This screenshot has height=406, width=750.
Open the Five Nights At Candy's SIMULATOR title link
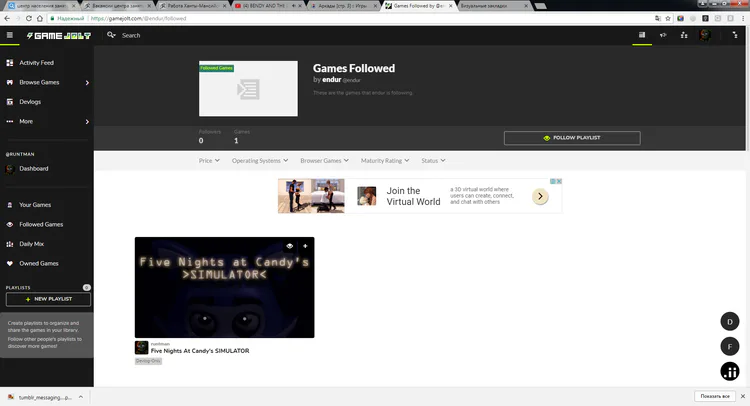tap(200, 351)
